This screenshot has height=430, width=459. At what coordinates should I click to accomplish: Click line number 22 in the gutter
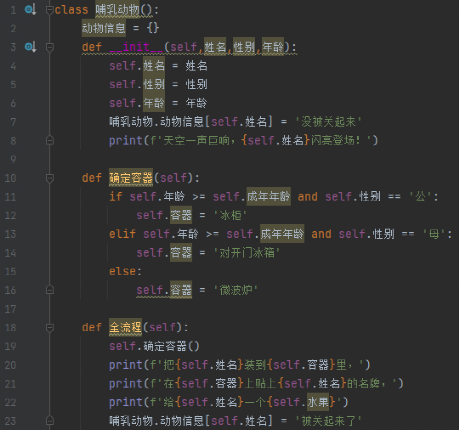click(10, 402)
